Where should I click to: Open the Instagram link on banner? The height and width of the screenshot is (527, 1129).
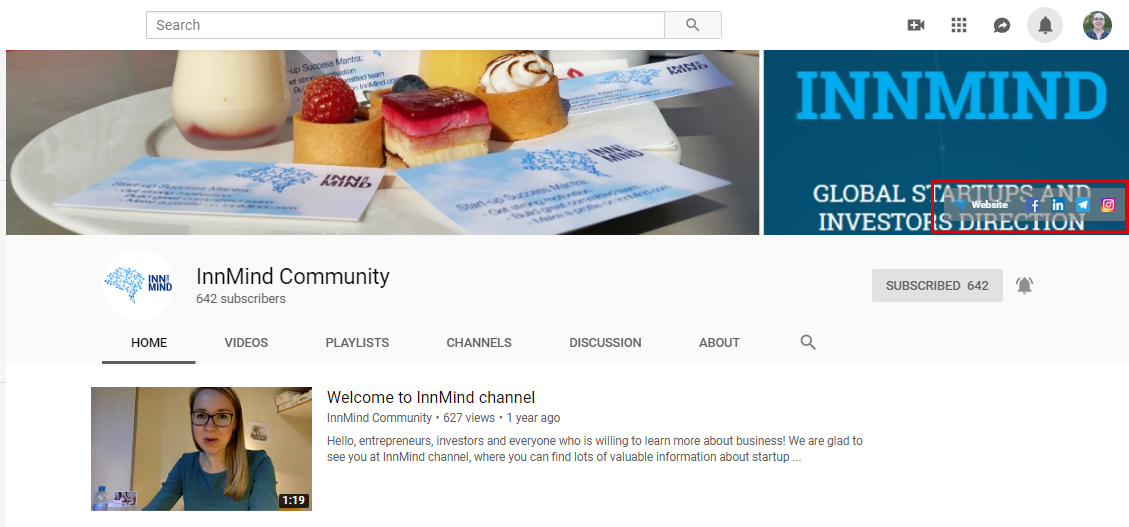(x=1108, y=204)
